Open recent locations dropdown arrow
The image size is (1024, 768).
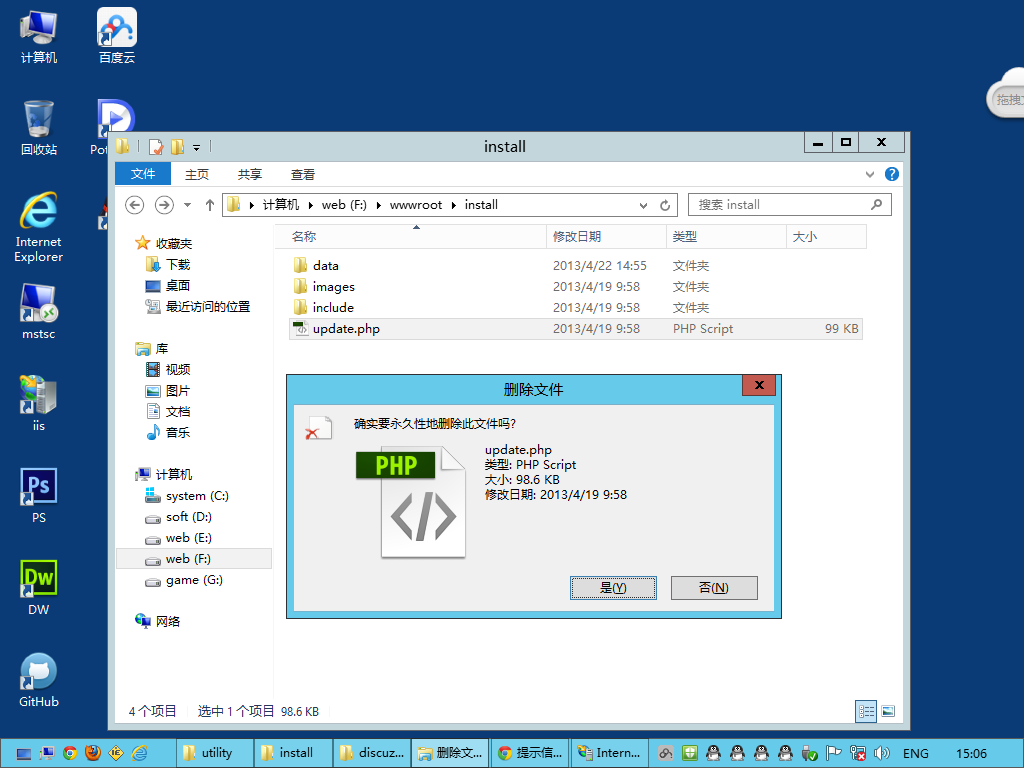tap(187, 205)
